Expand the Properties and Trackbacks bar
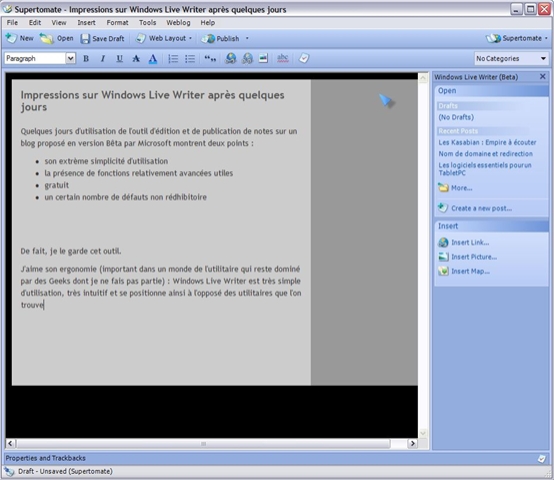The image size is (554, 480). [x=276, y=458]
